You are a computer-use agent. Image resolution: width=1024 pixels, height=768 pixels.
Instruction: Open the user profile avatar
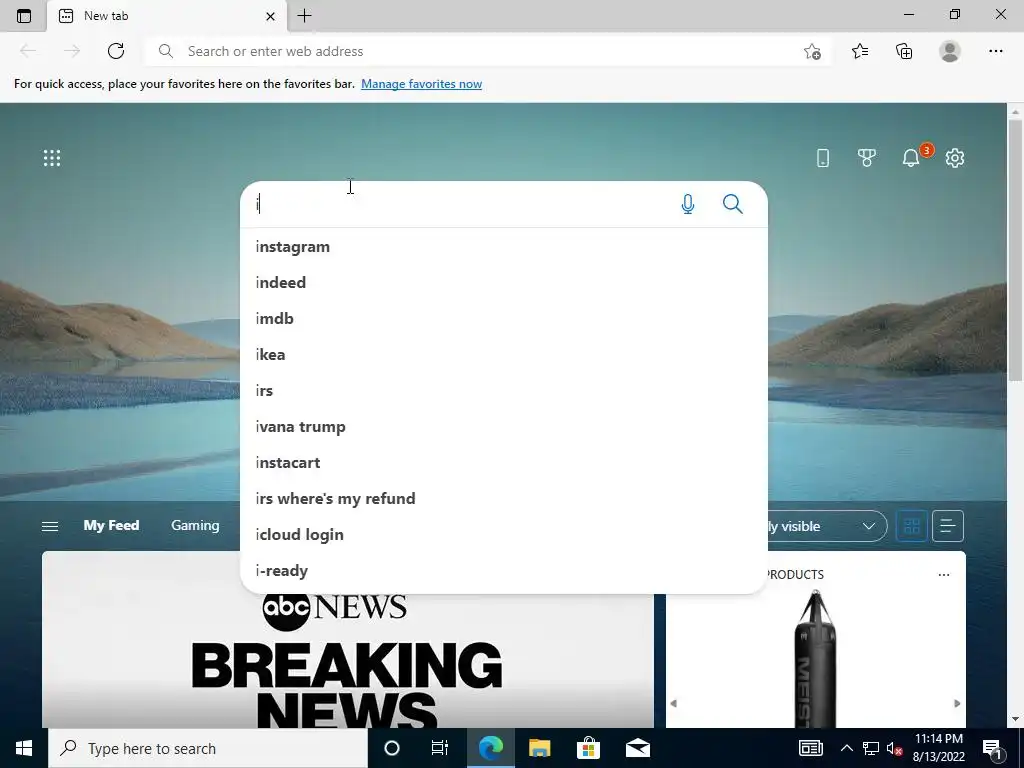[950, 51]
